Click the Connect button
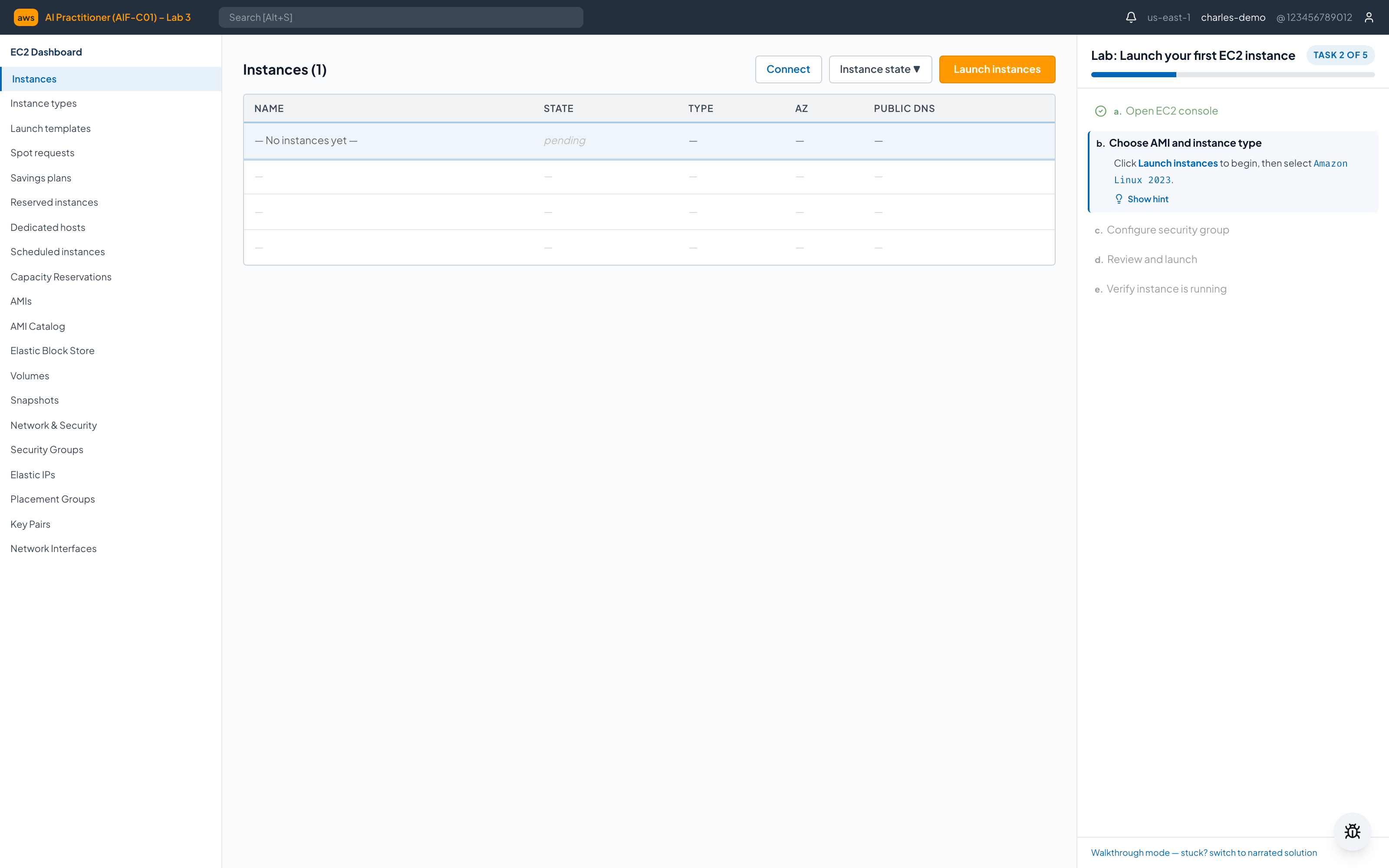Screen dimensions: 1389x868 click(788, 69)
